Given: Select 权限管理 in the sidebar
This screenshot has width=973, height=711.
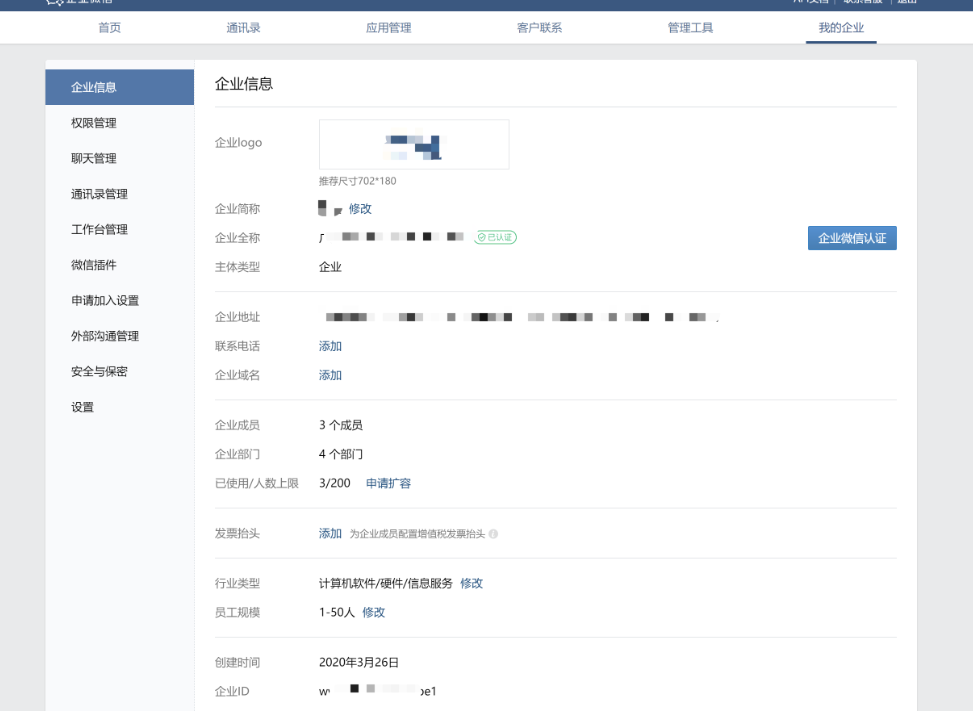Looking at the screenshot, I should click(x=94, y=123).
